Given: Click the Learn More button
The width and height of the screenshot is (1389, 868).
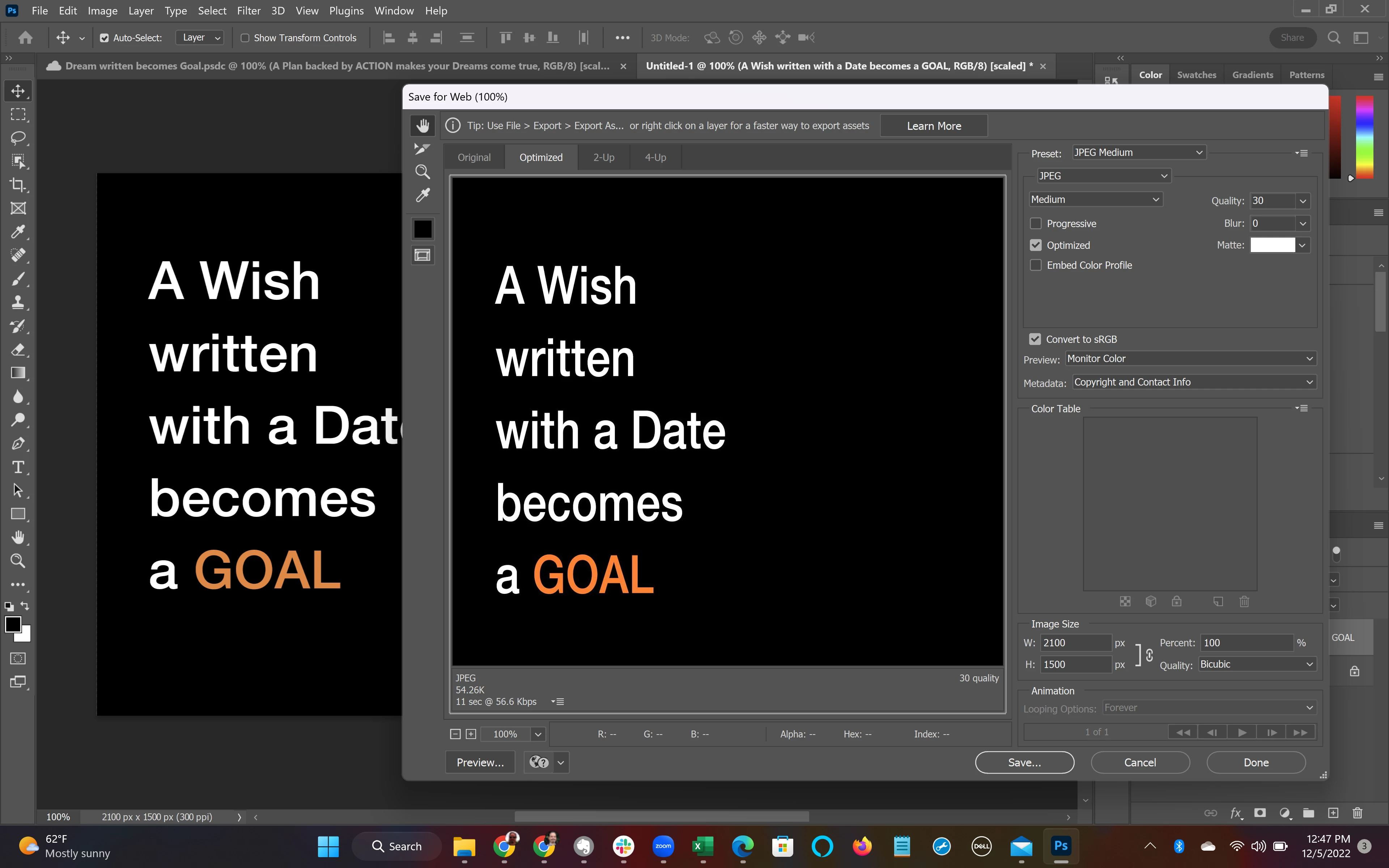Looking at the screenshot, I should [x=933, y=126].
